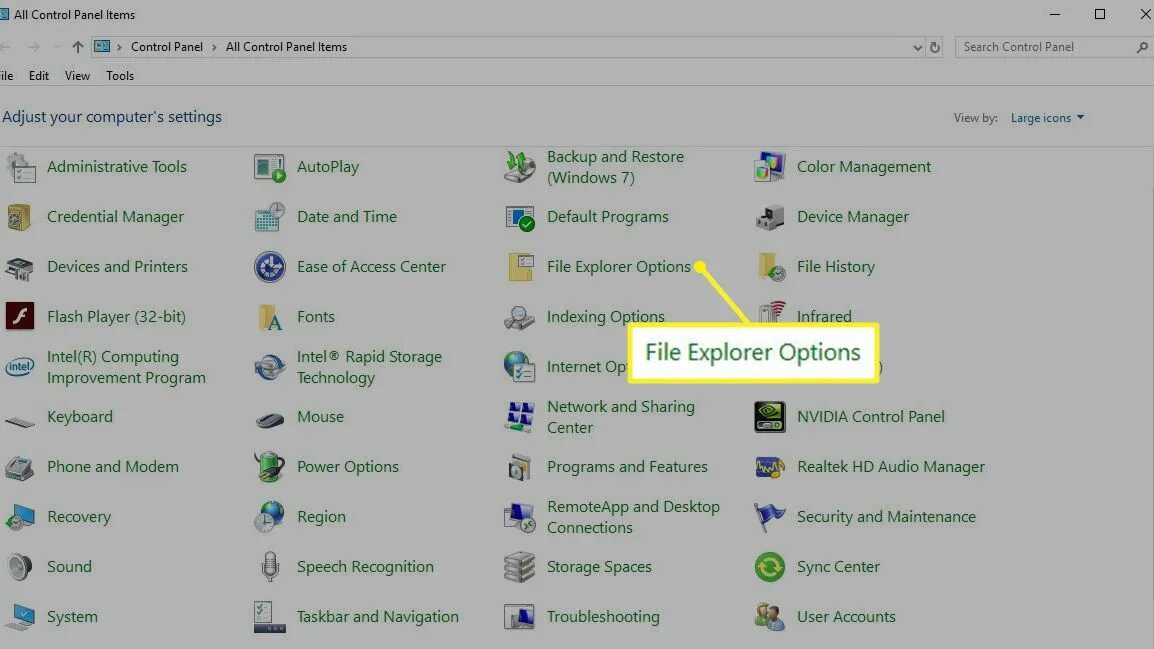Open the Storage Spaces icon
This screenshot has width=1154, height=649.
pos(520,567)
